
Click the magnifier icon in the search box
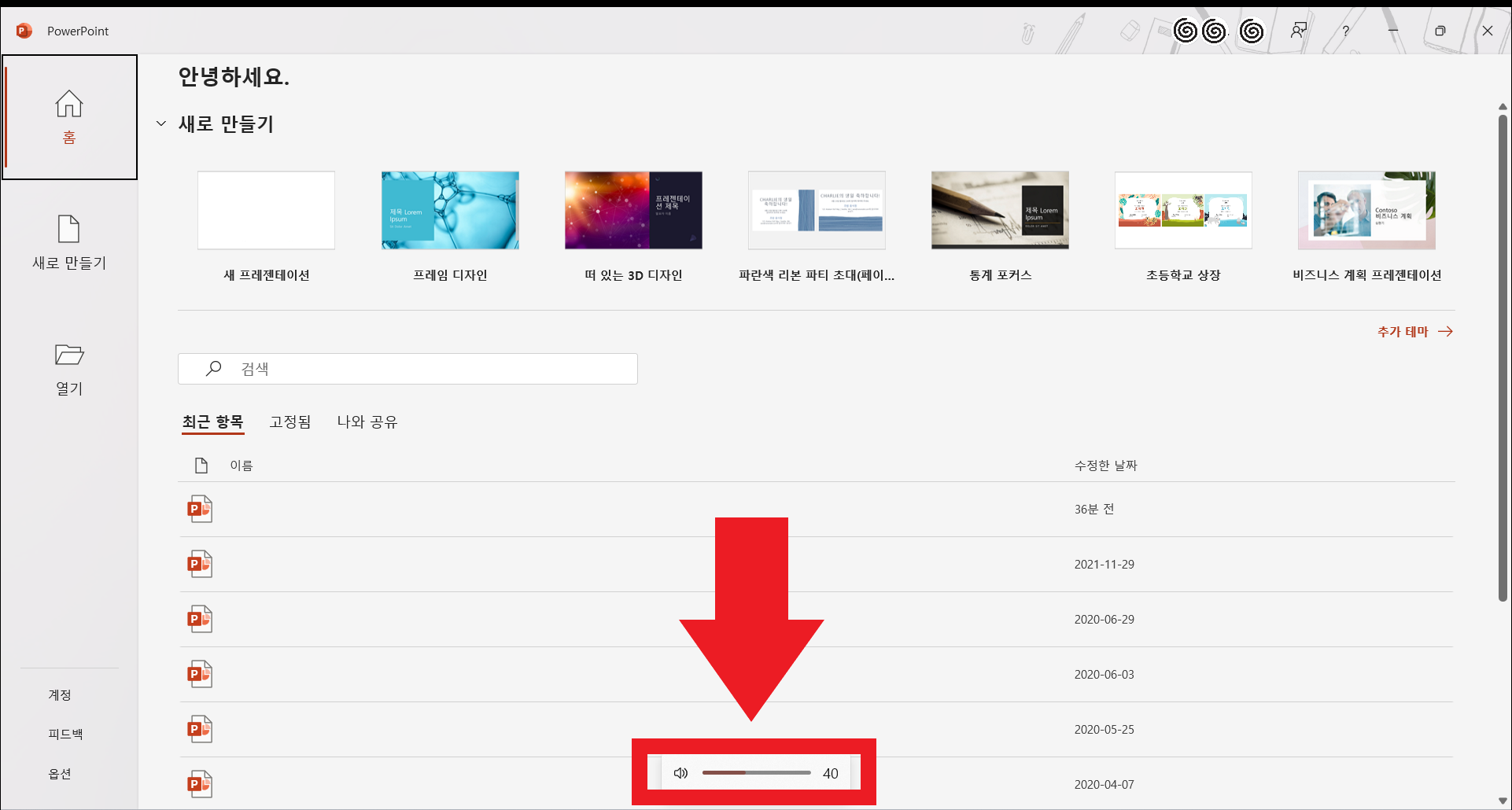coord(213,368)
